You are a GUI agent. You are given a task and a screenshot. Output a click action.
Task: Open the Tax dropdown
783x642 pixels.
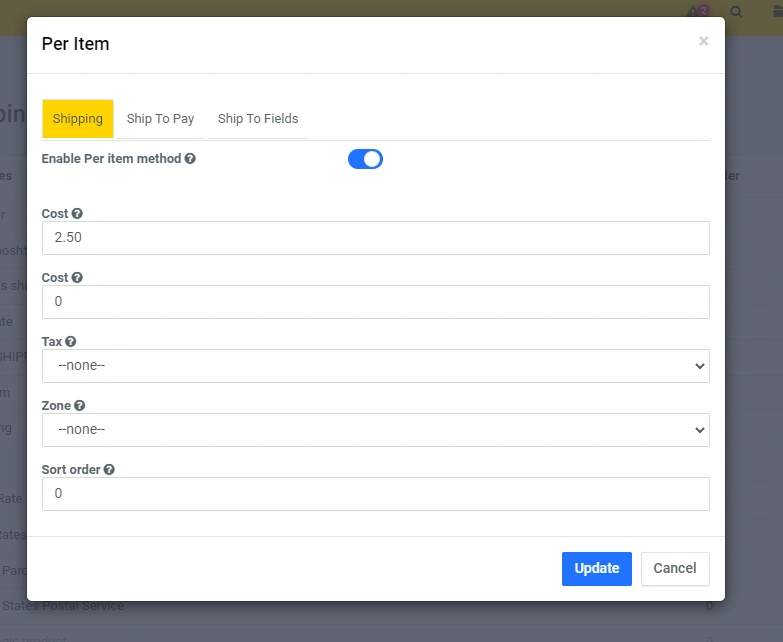click(375, 366)
